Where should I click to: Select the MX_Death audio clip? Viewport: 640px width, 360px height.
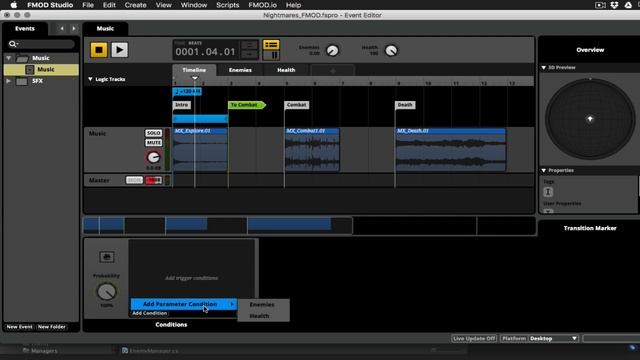click(451, 149)
